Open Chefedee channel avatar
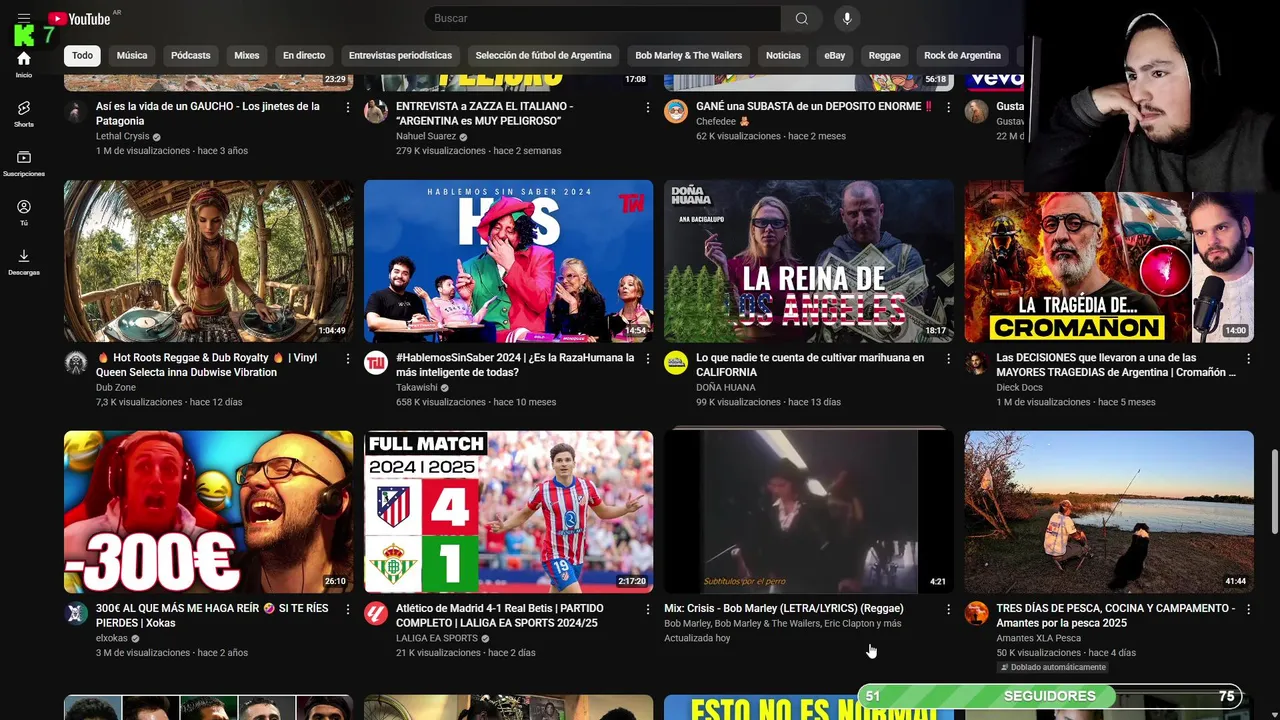Image resolution: width=1280 pixels, height=720 pixels. click(676, 111)
